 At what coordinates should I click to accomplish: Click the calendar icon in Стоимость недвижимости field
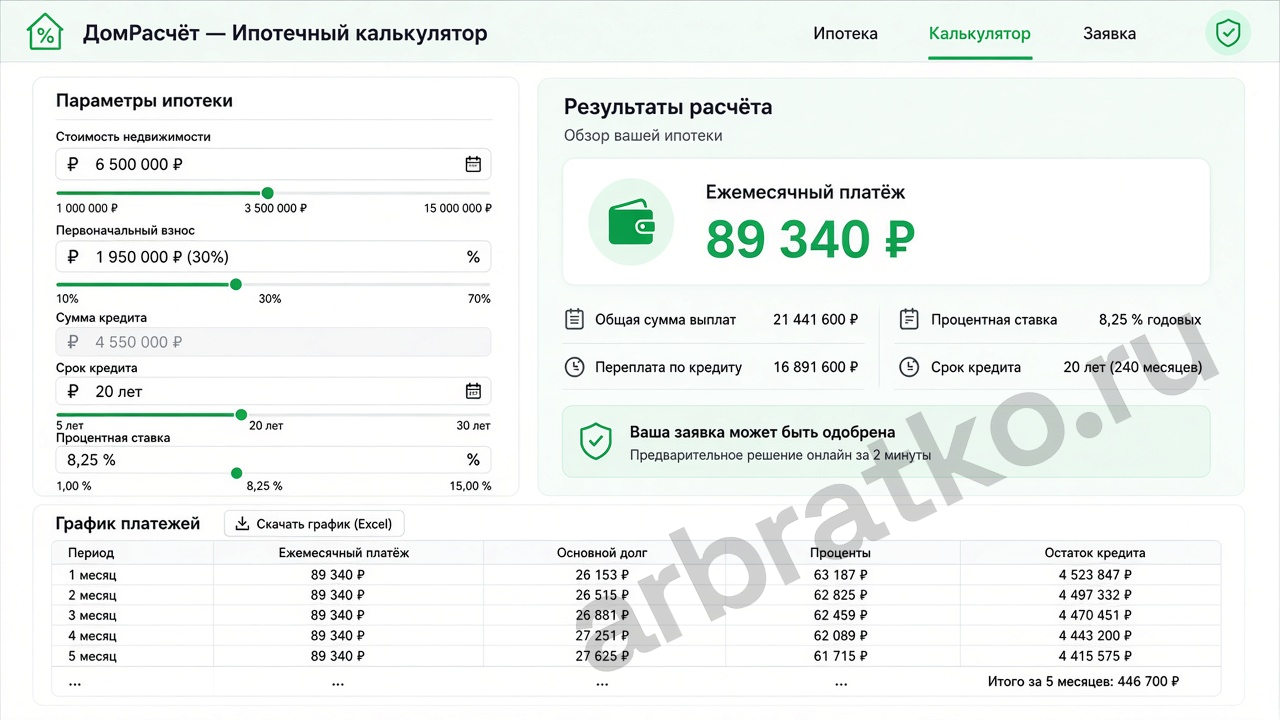(473, 164)
